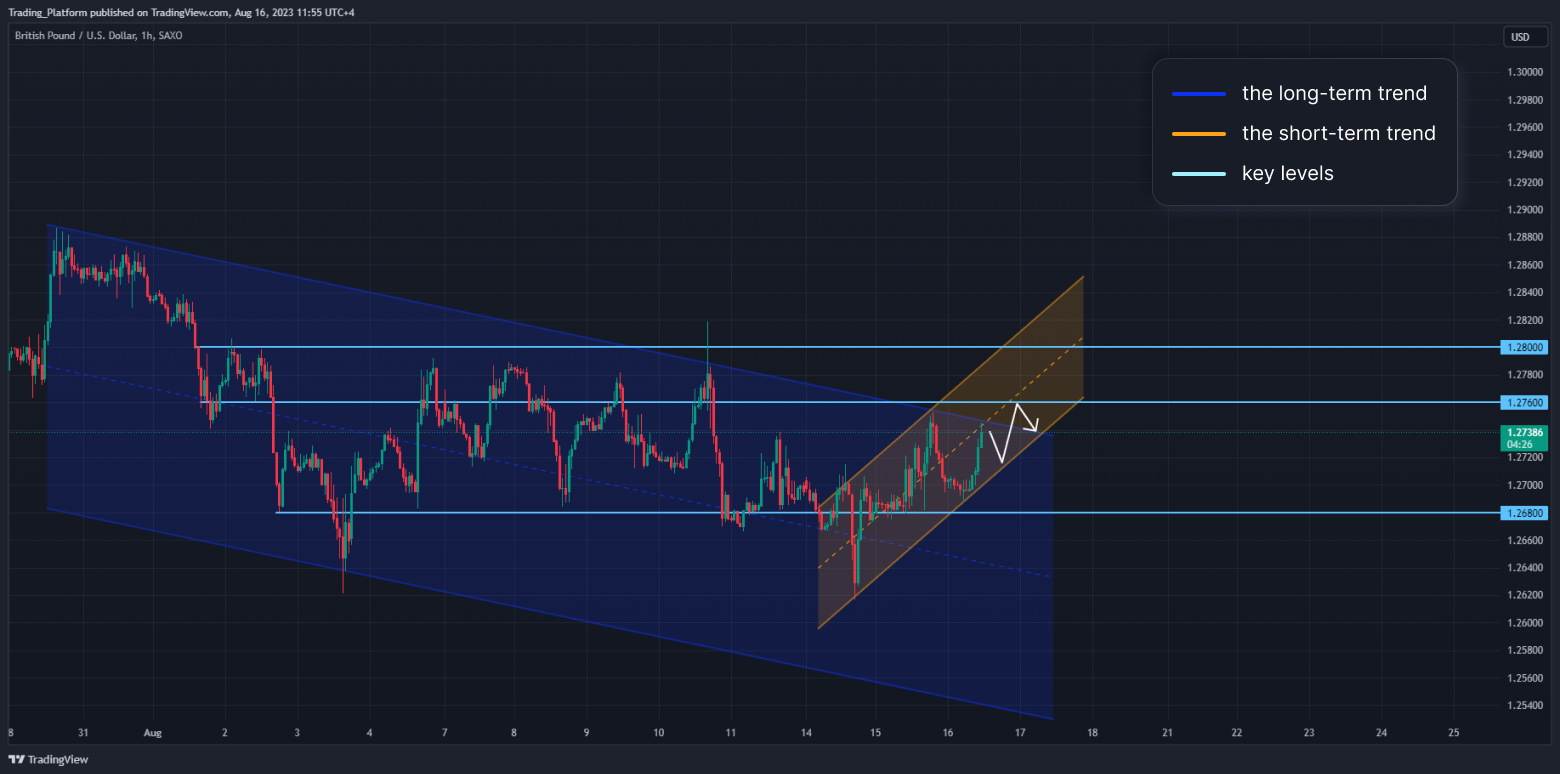Click the 1.30000 price axis label
The width and height of the screenshot is (1560, 774).
click(x=1524, y=72)
